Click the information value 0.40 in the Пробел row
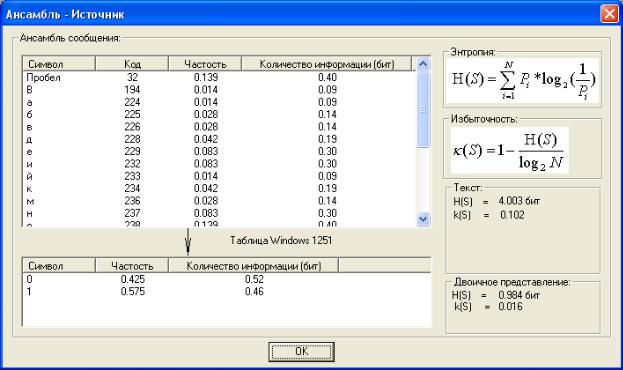 (x=327, y=77)
